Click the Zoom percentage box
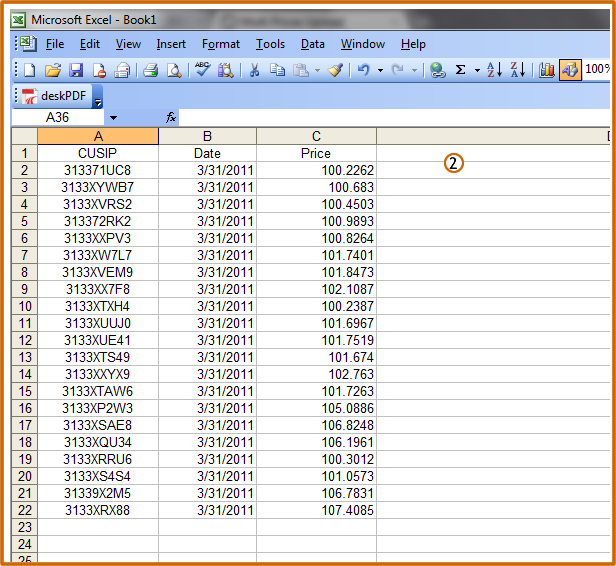Screen dimensions: 616x566 (596, 70)
